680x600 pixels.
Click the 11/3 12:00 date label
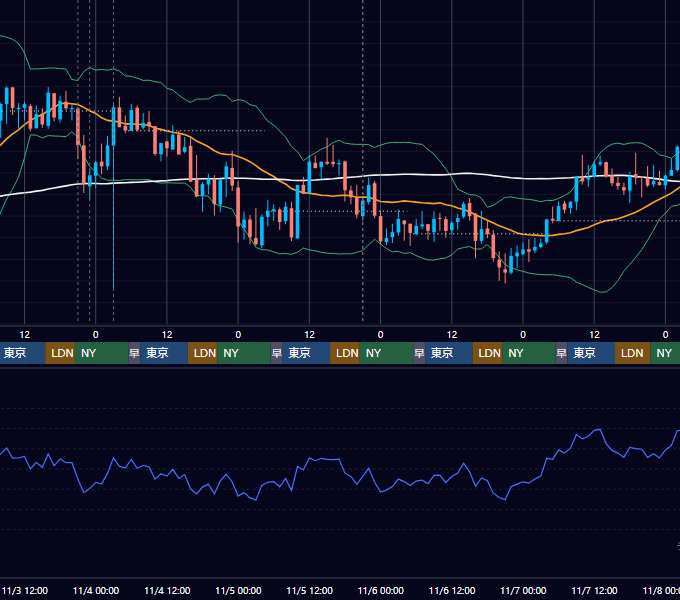(25, 590)
